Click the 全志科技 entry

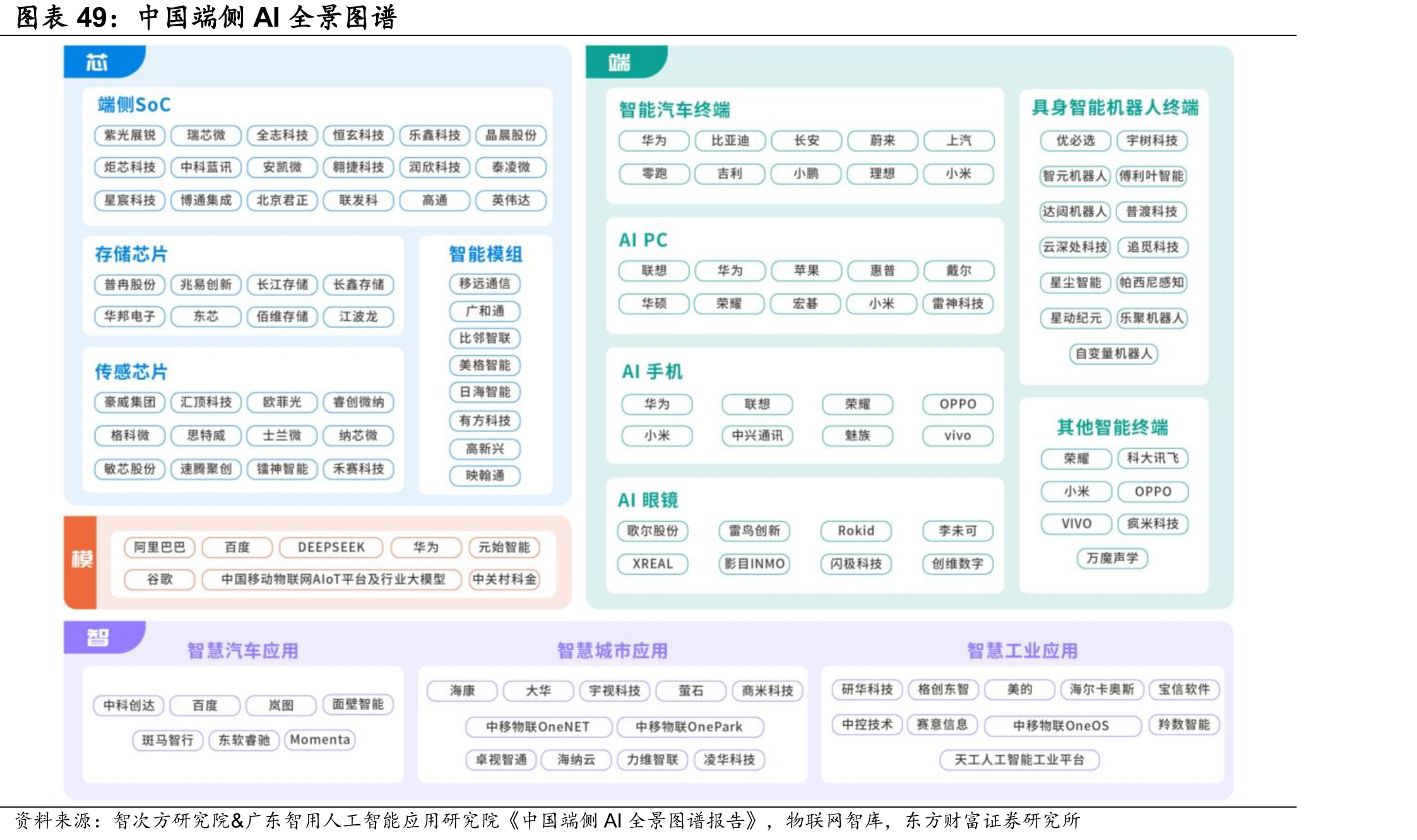282,135
